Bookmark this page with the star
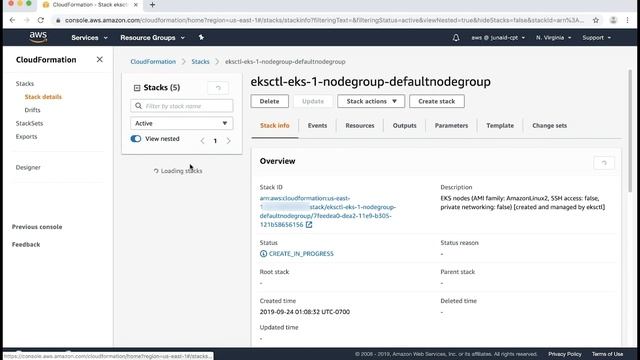This screenshot has height=360, width=640. point(596,20)
